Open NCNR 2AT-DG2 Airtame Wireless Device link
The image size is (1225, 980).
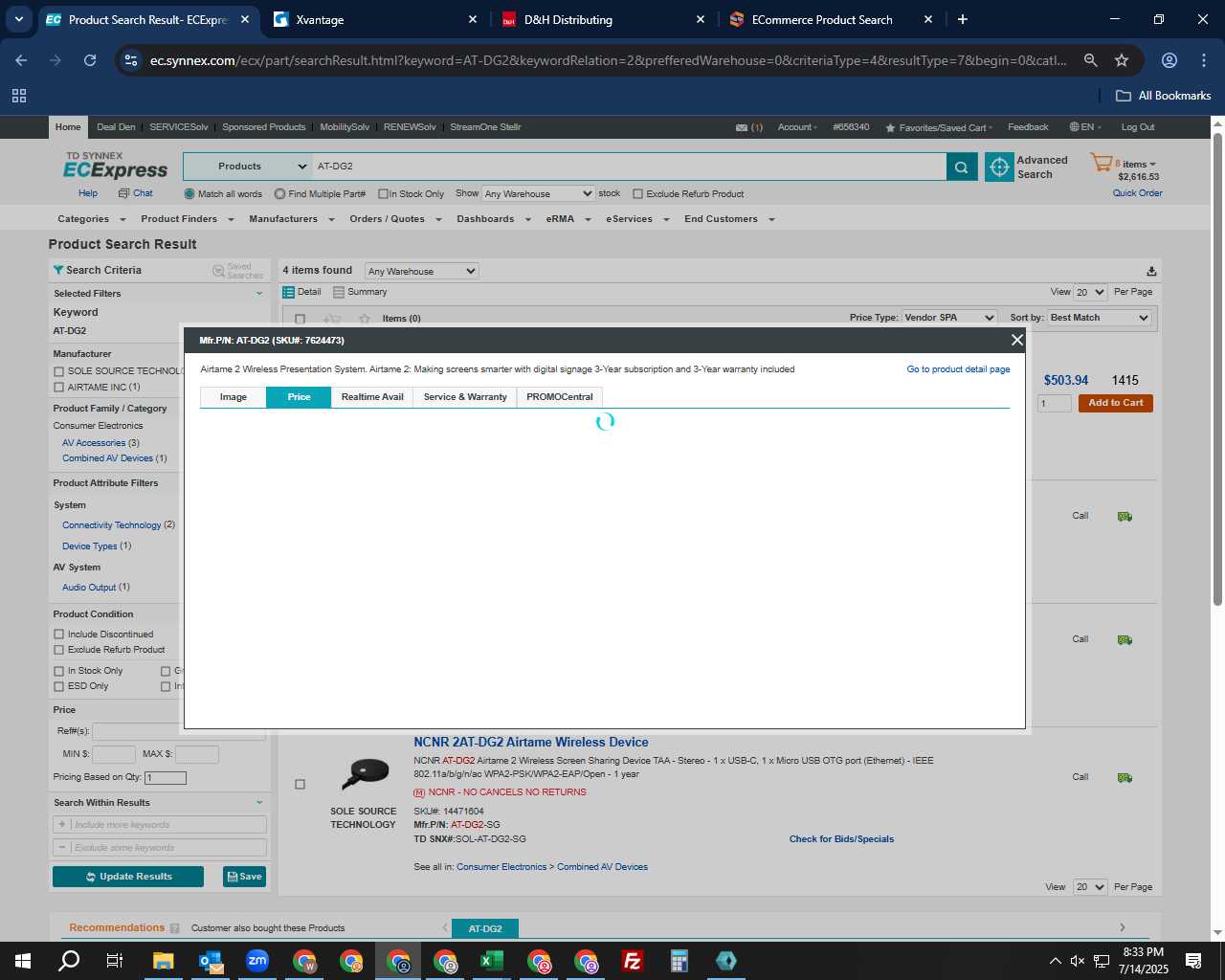531,743
